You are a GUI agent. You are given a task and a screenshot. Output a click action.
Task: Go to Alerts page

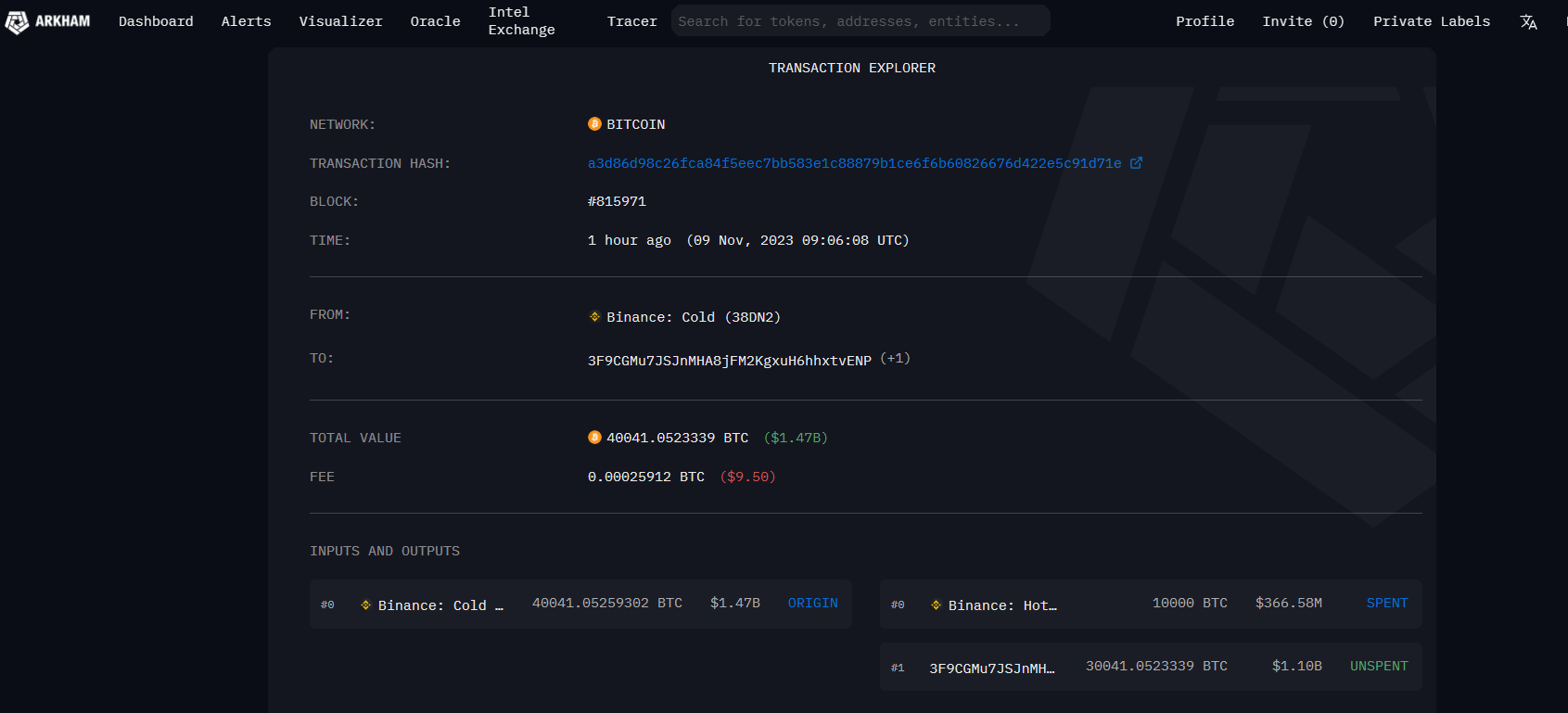[246, 21]
